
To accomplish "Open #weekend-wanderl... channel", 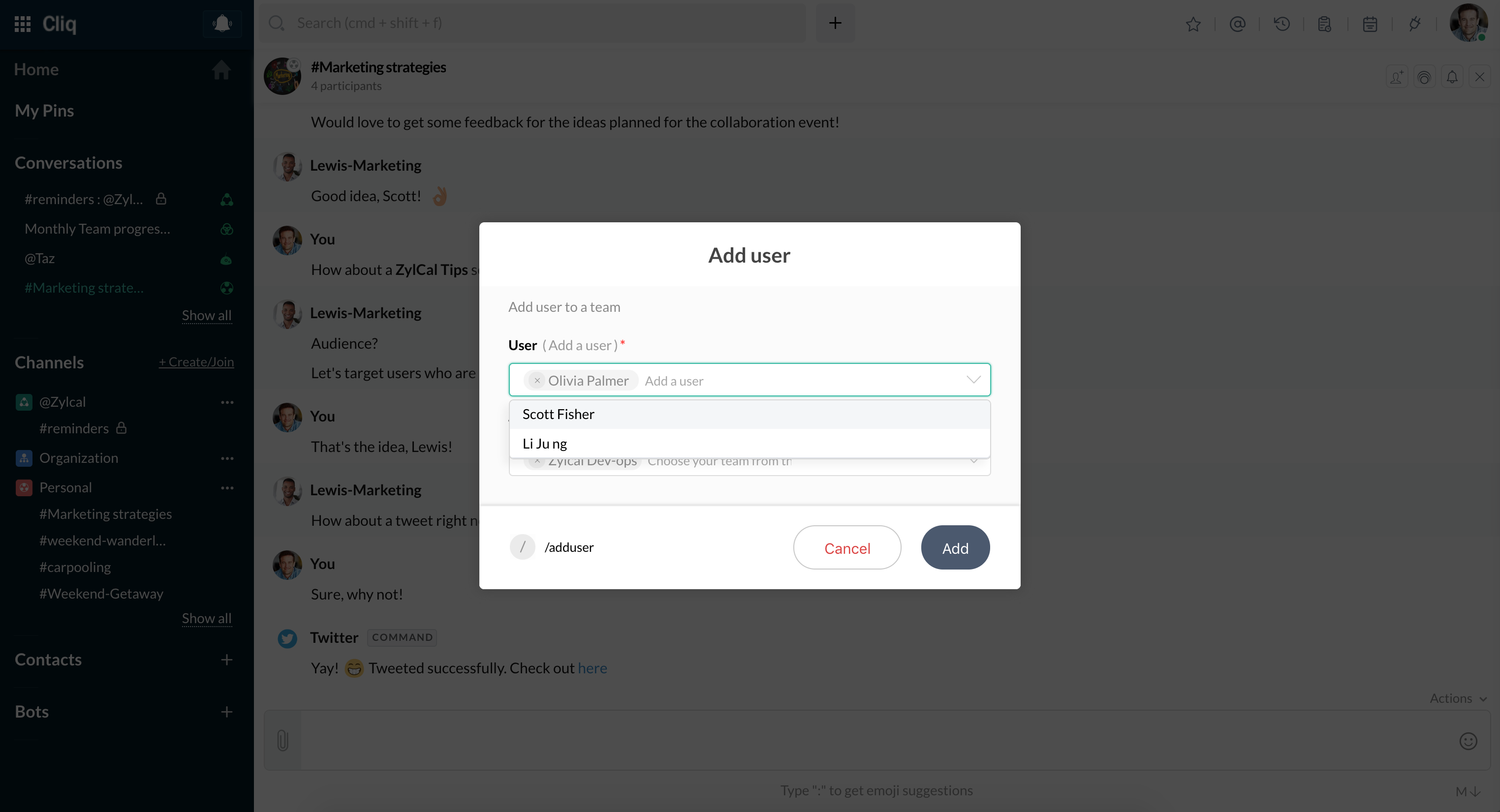I will pyautogui.click(x=102, y=541).
